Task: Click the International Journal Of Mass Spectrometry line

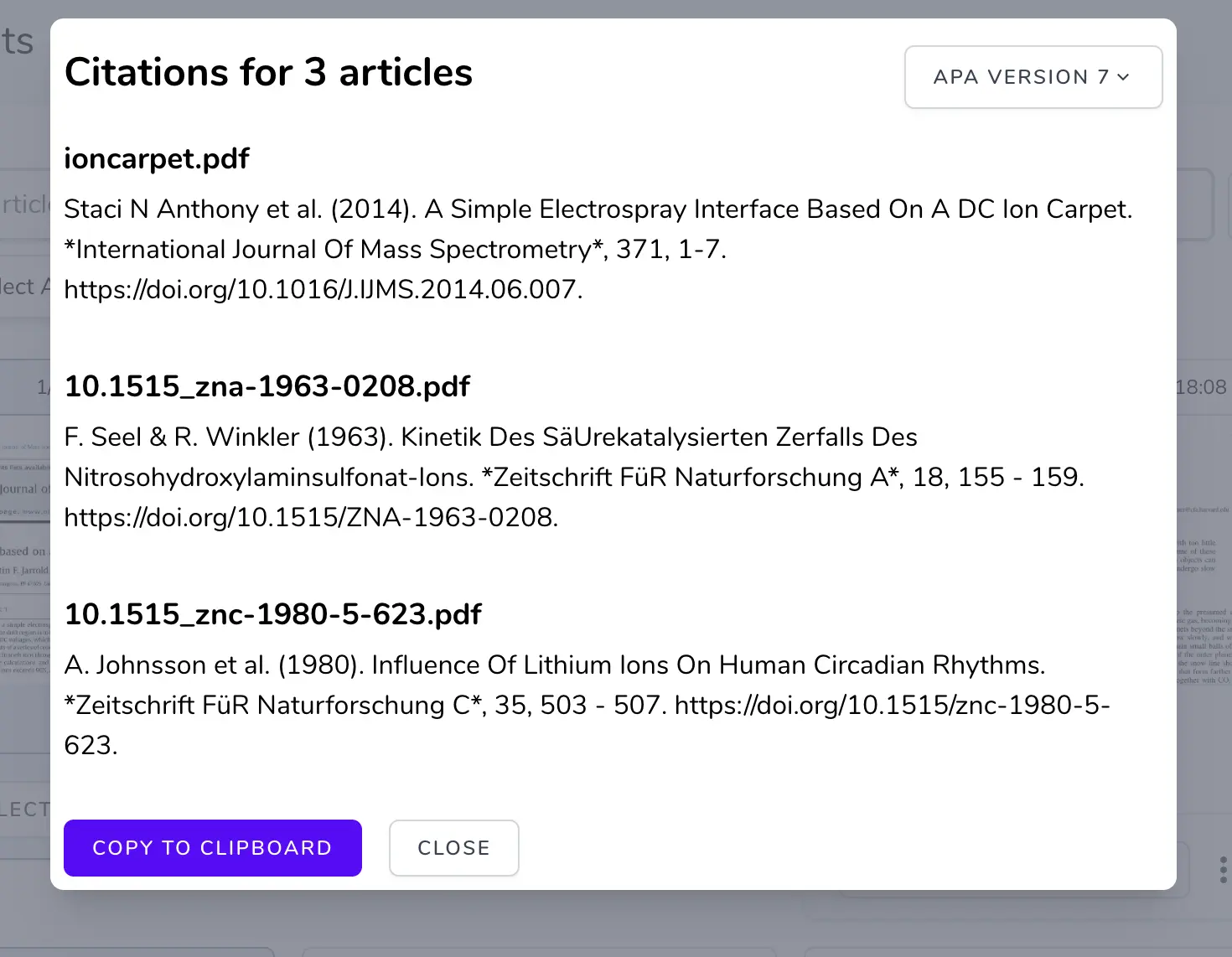Action: pos(396,249)
